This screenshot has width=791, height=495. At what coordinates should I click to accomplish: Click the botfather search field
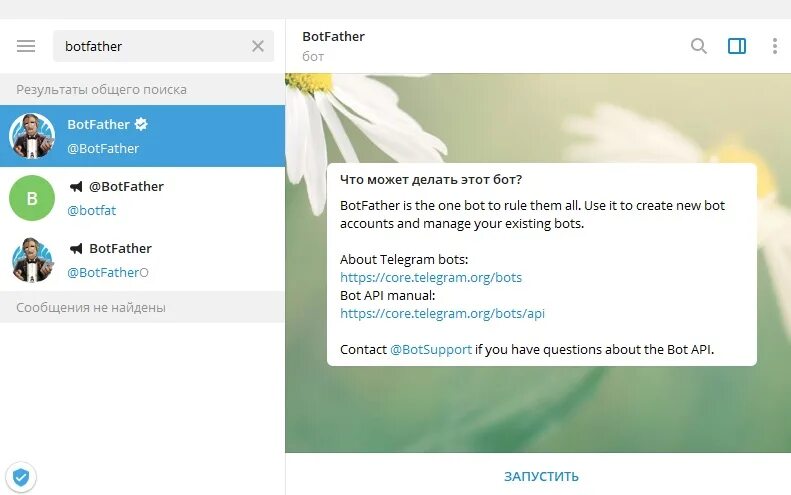[163, 46]
